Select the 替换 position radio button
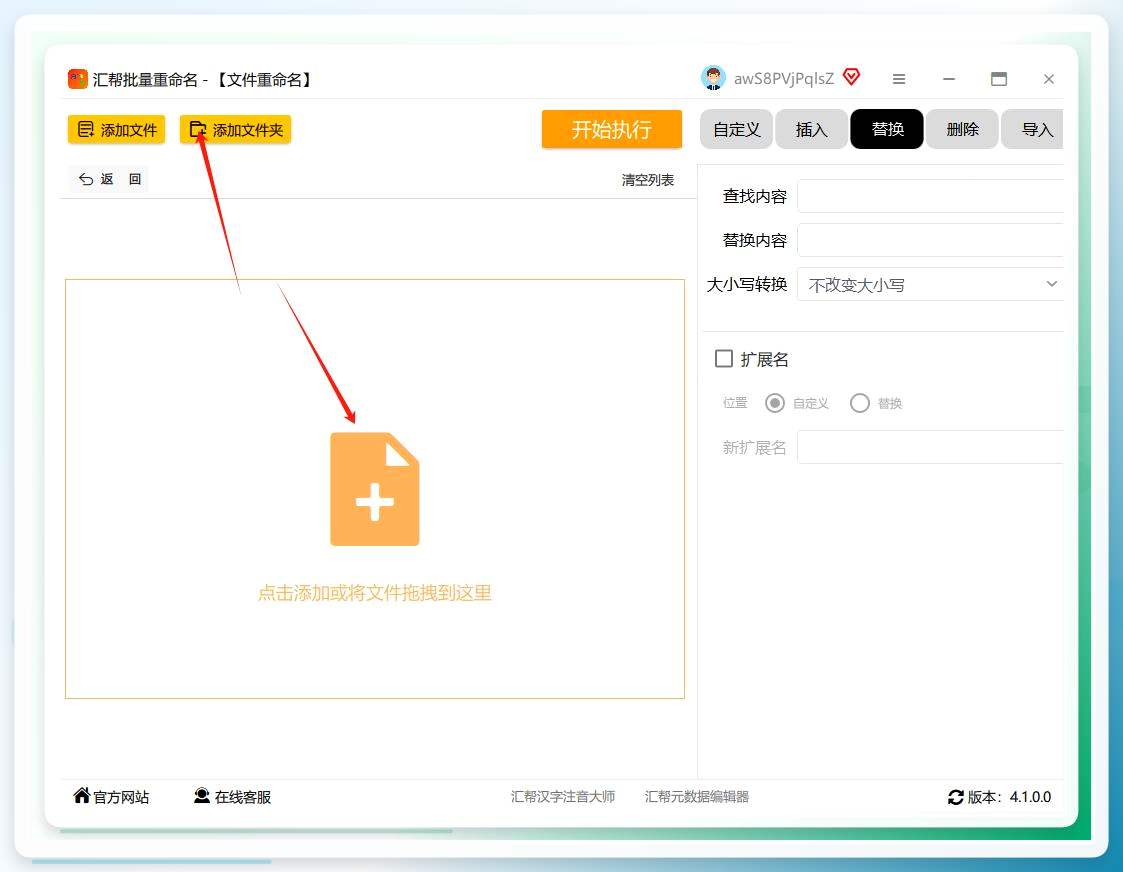 tap(860, 403)
